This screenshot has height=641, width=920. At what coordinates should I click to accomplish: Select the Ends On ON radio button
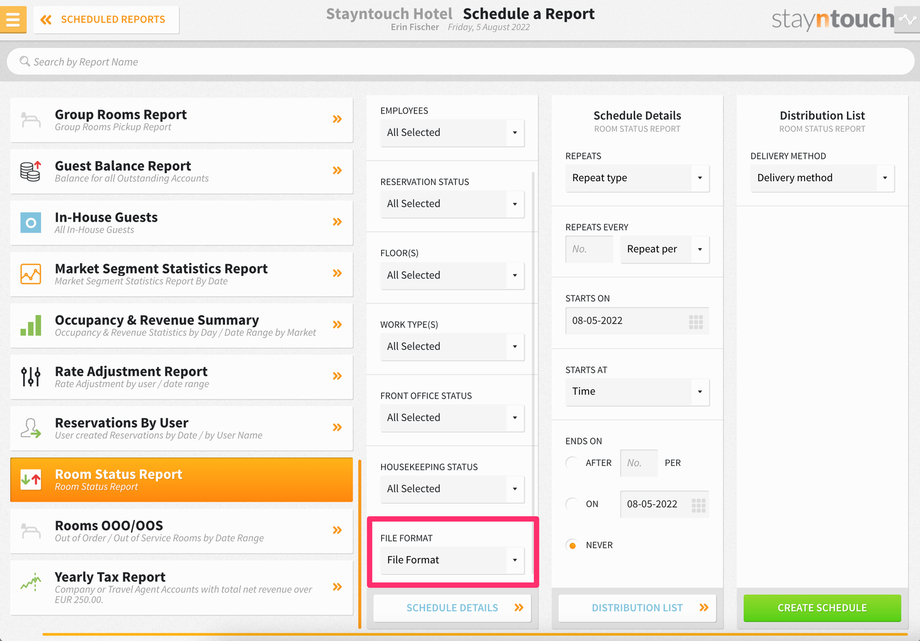[x=571, y=504]
